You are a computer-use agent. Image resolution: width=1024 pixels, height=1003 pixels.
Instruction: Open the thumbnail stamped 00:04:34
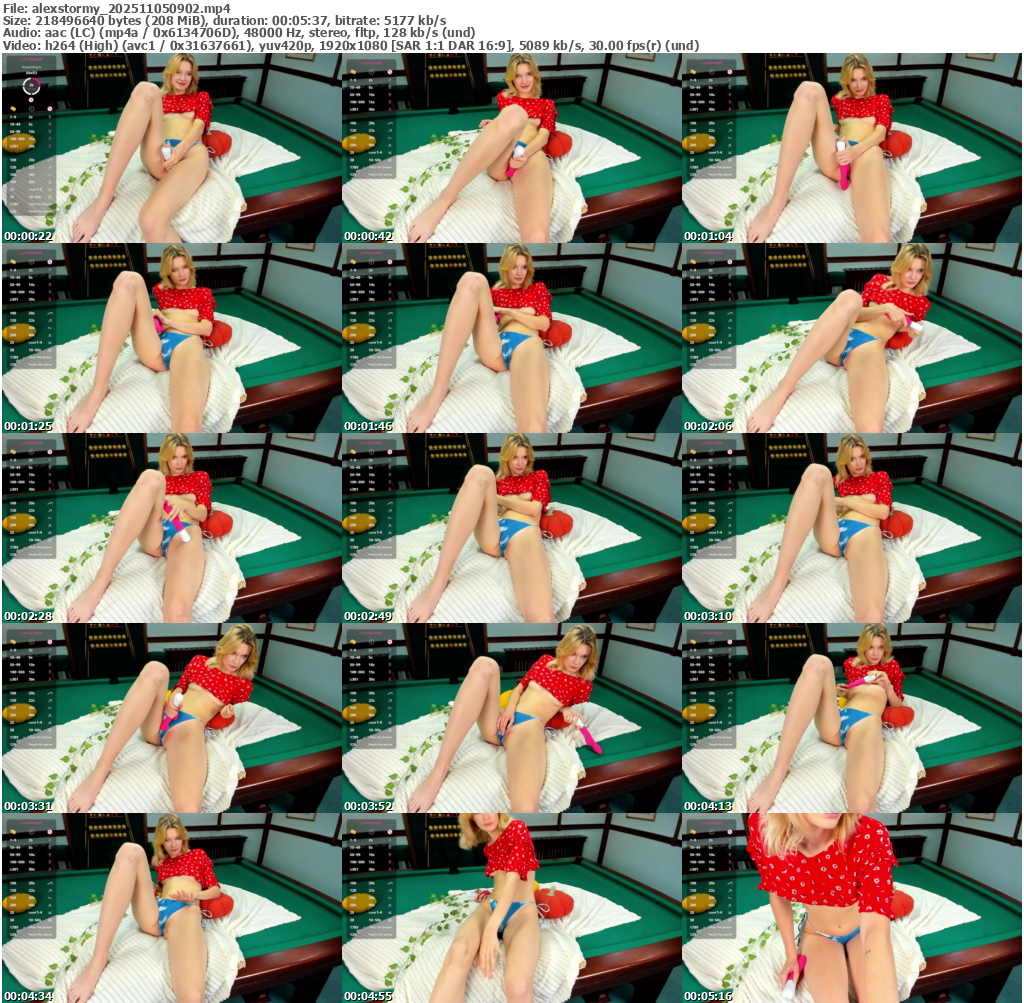tap(171, 908)
